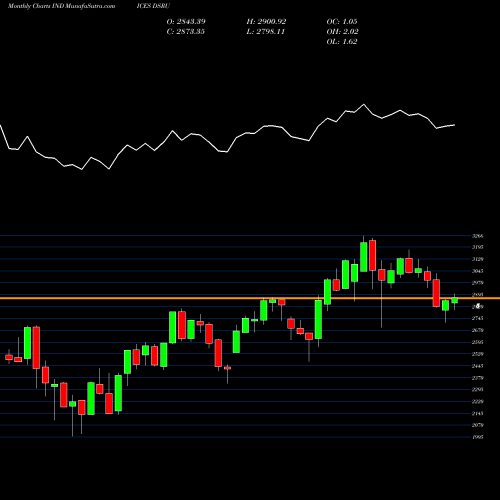Click the OH: 2.02 percentage value
Screen dimensions: 500x500
click(x=342, y=32)
